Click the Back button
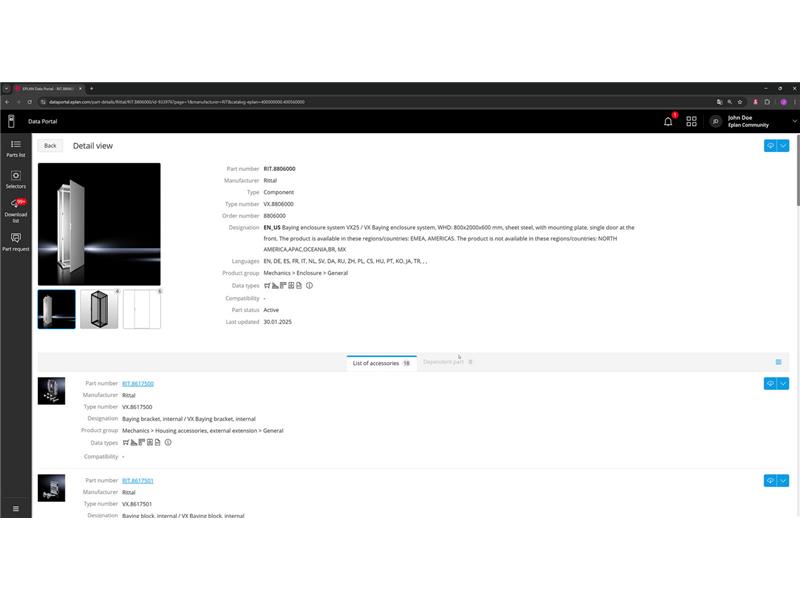Screen dimensions: 800x600 (50, 146)
